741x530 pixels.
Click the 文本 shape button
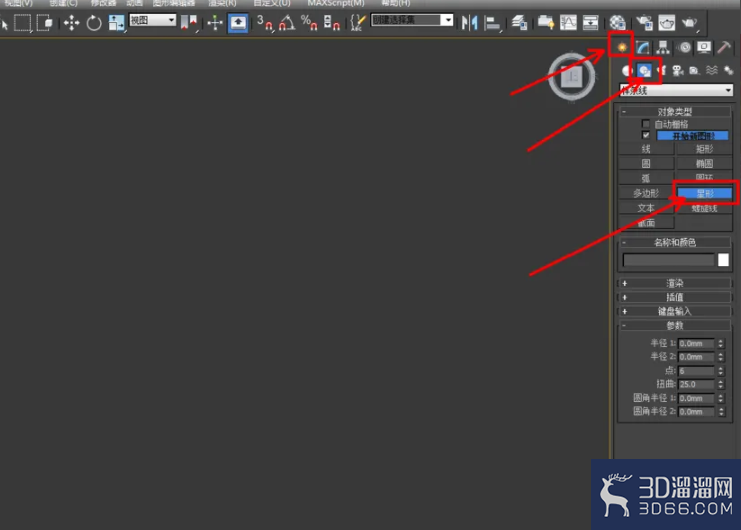point(646,208)
